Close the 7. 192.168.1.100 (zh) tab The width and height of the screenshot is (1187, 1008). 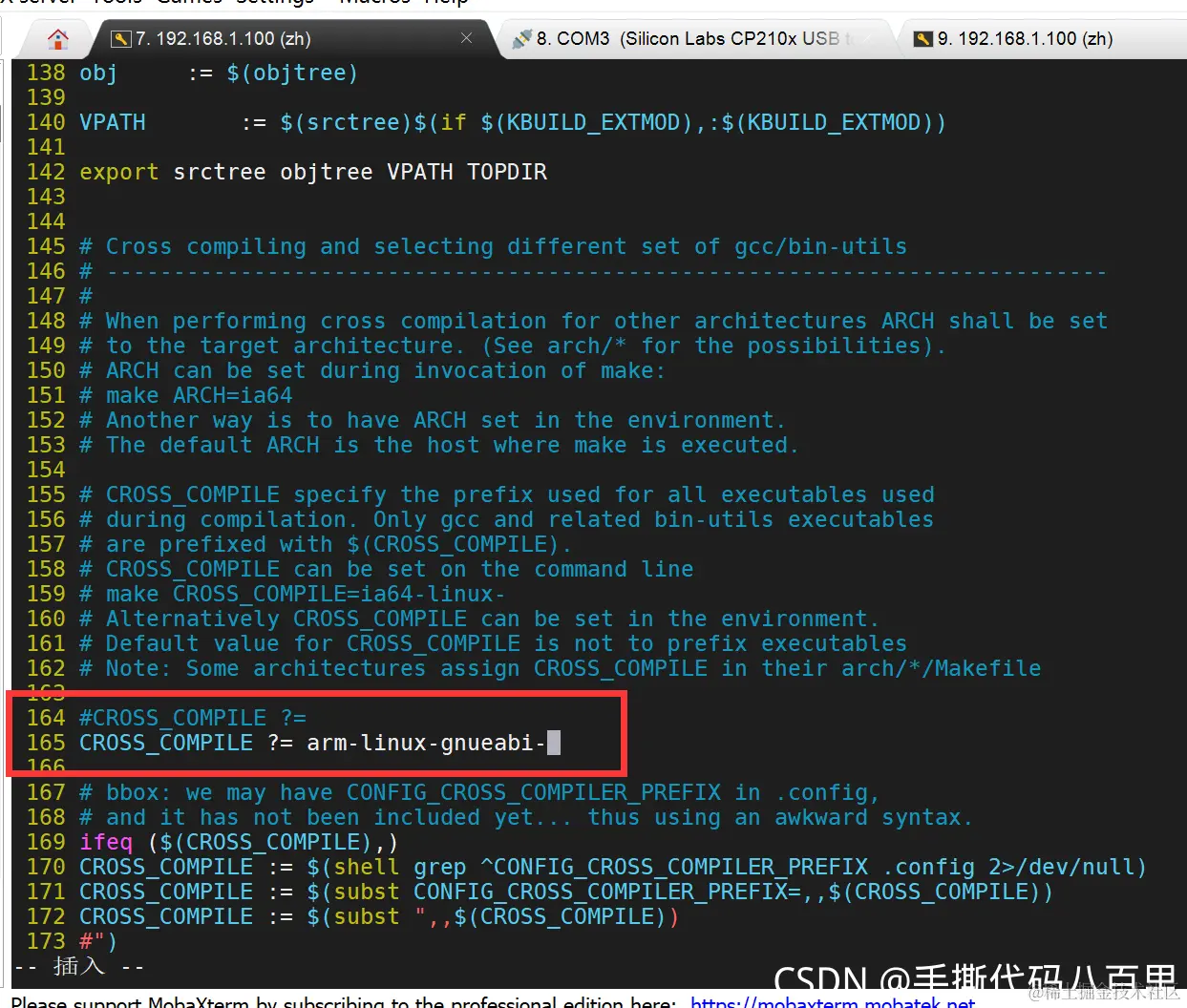pos(466,38)
